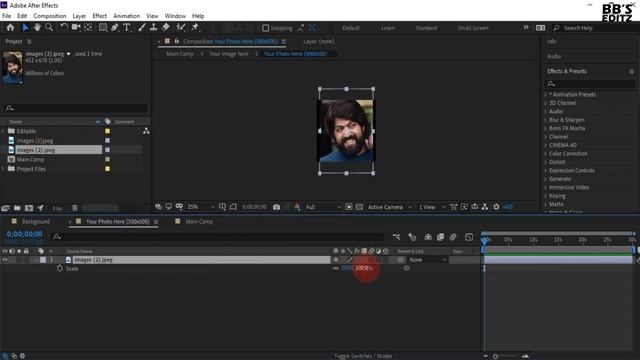640x360 pixels.
Task: Click the snapshot camera icon in viewer
Action: coord(276,207)
